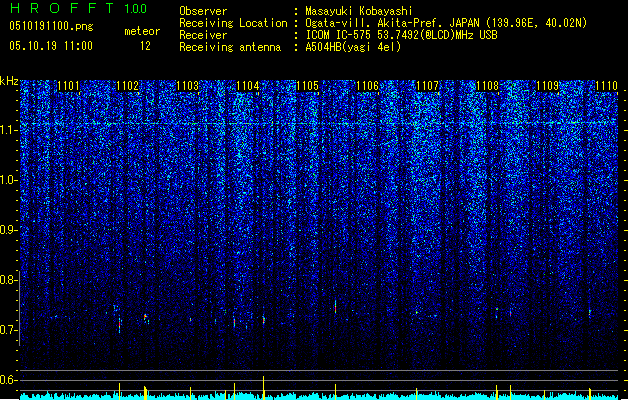629x400 pixels.
Task: Click the date stamp 05.10.19 11:00
Action: (51, 46)
